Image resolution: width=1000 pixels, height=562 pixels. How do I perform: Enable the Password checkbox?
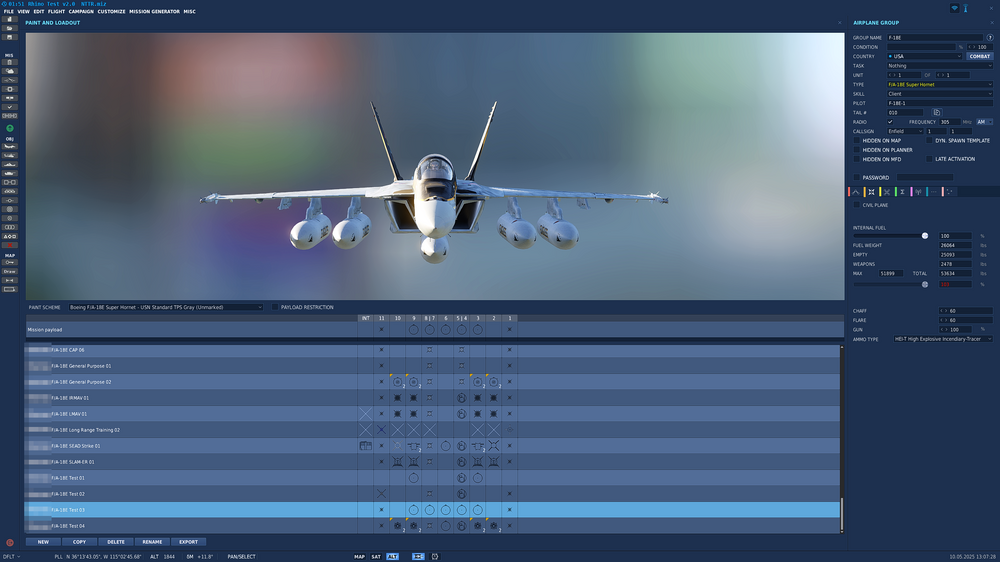pos(857,177)
